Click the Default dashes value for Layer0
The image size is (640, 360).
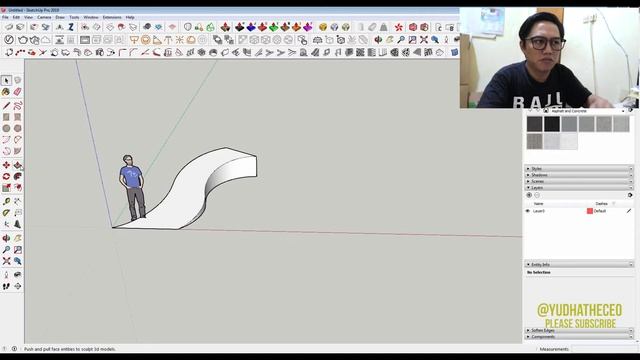coord(600,211)
